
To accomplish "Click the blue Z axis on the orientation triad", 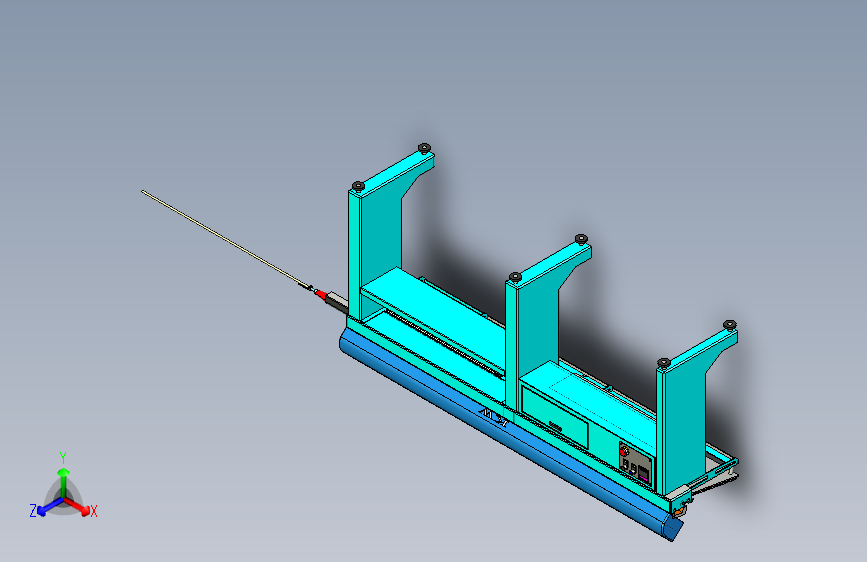I will pos(51,506).
